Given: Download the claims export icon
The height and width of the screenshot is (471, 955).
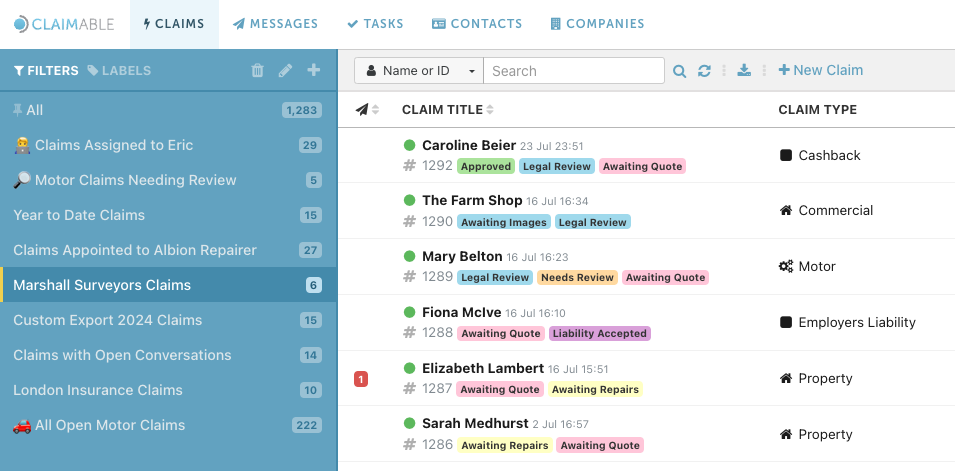Looking at the screenshot, I should (744, 71).
